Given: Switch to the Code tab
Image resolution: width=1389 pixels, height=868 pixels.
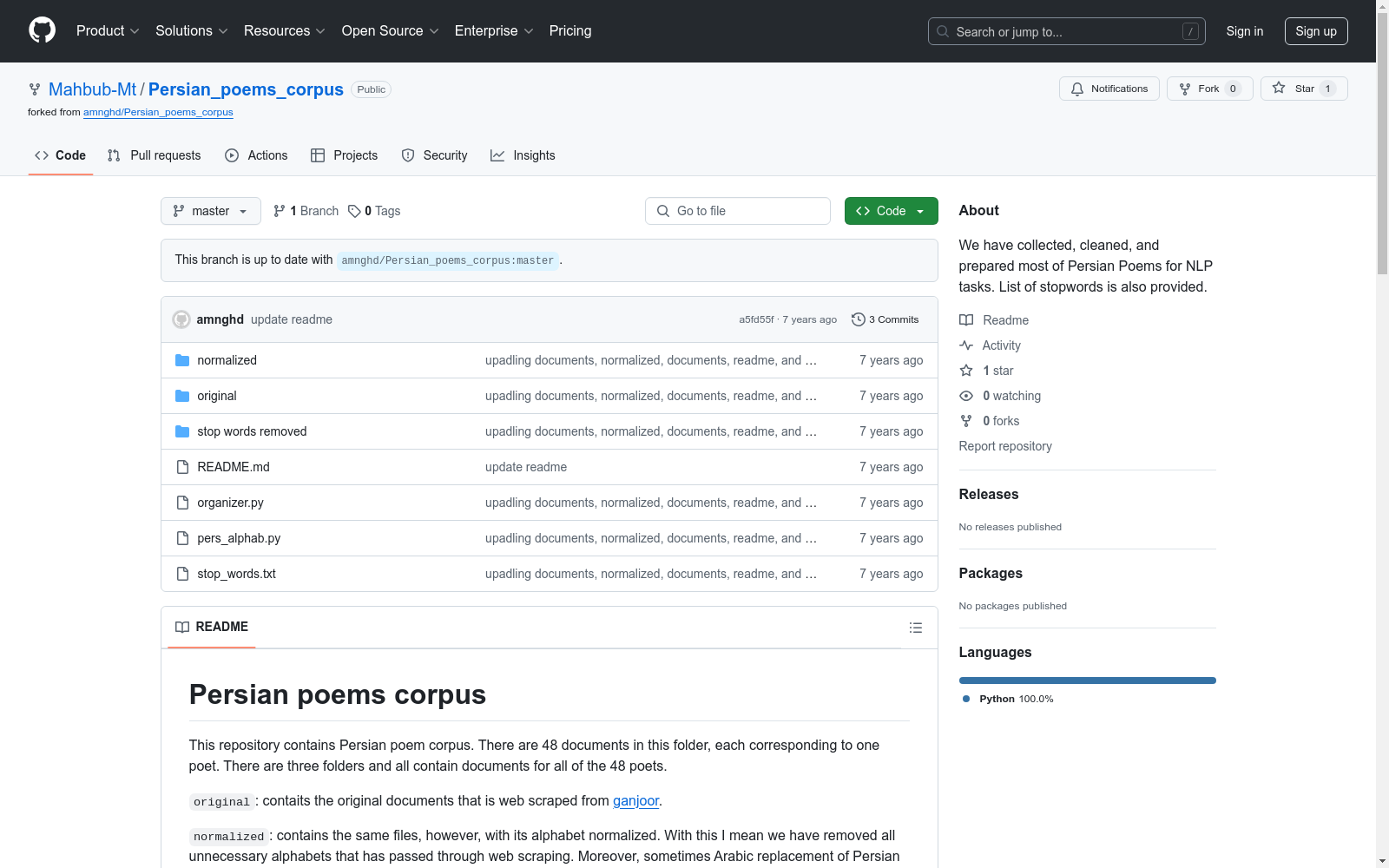Looking at the screenshot, I should [61, 155].
